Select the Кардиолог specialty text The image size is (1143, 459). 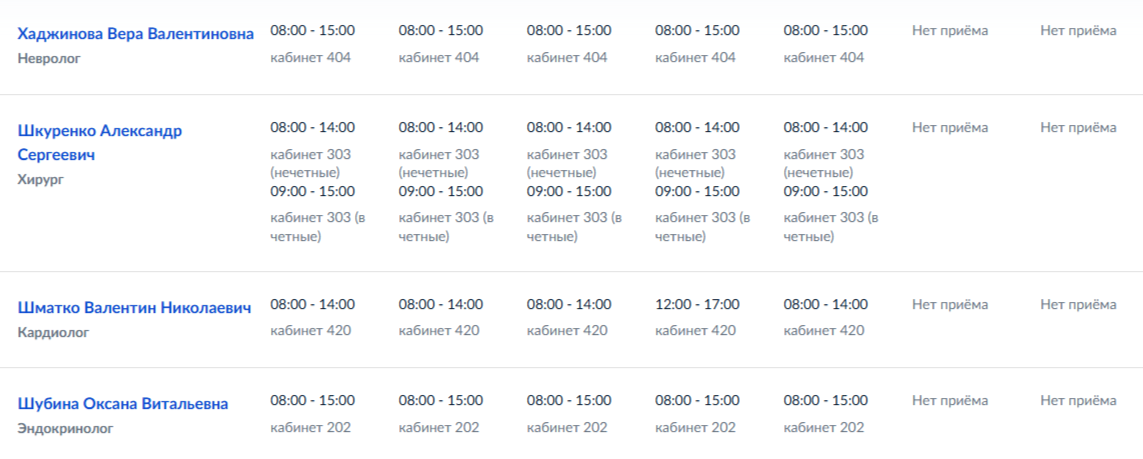(53, 332)
